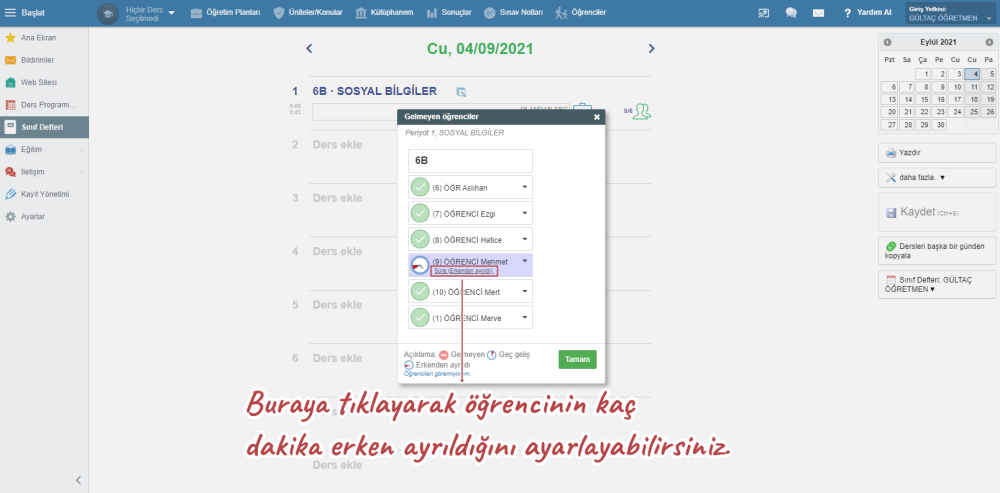Close the Gelmeyen öğrenciler dialog
Viewport: 1000px width, 493px height.
[597, 117]
